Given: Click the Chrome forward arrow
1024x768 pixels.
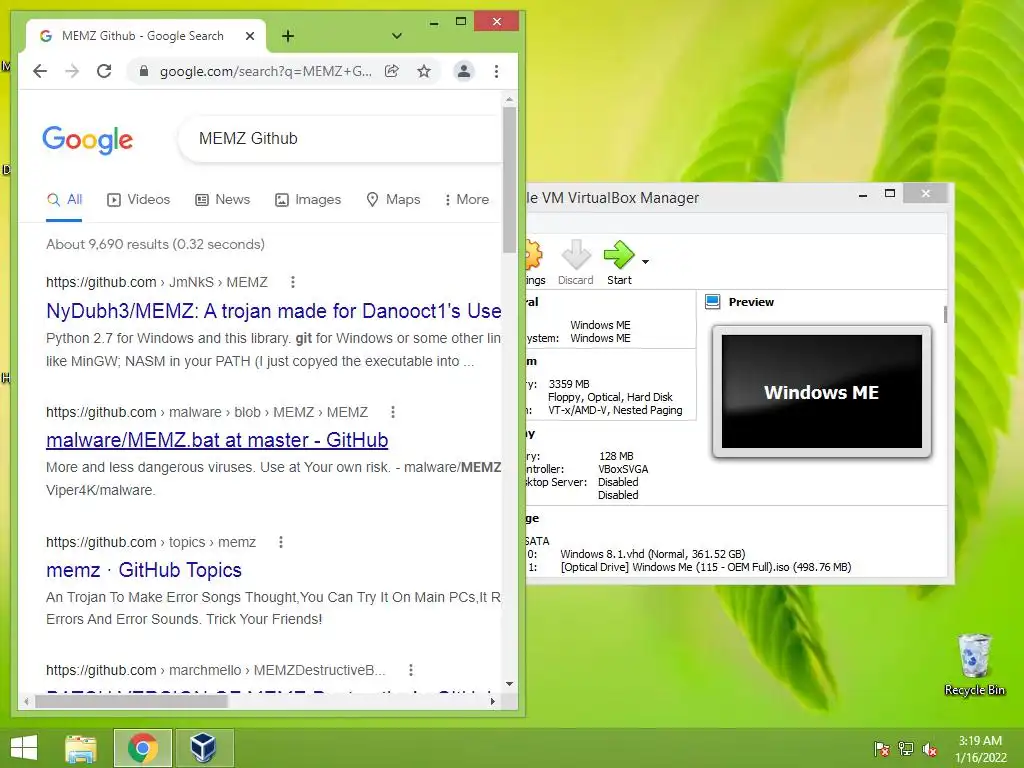Looking at the screenshot, I should (72, 71).
